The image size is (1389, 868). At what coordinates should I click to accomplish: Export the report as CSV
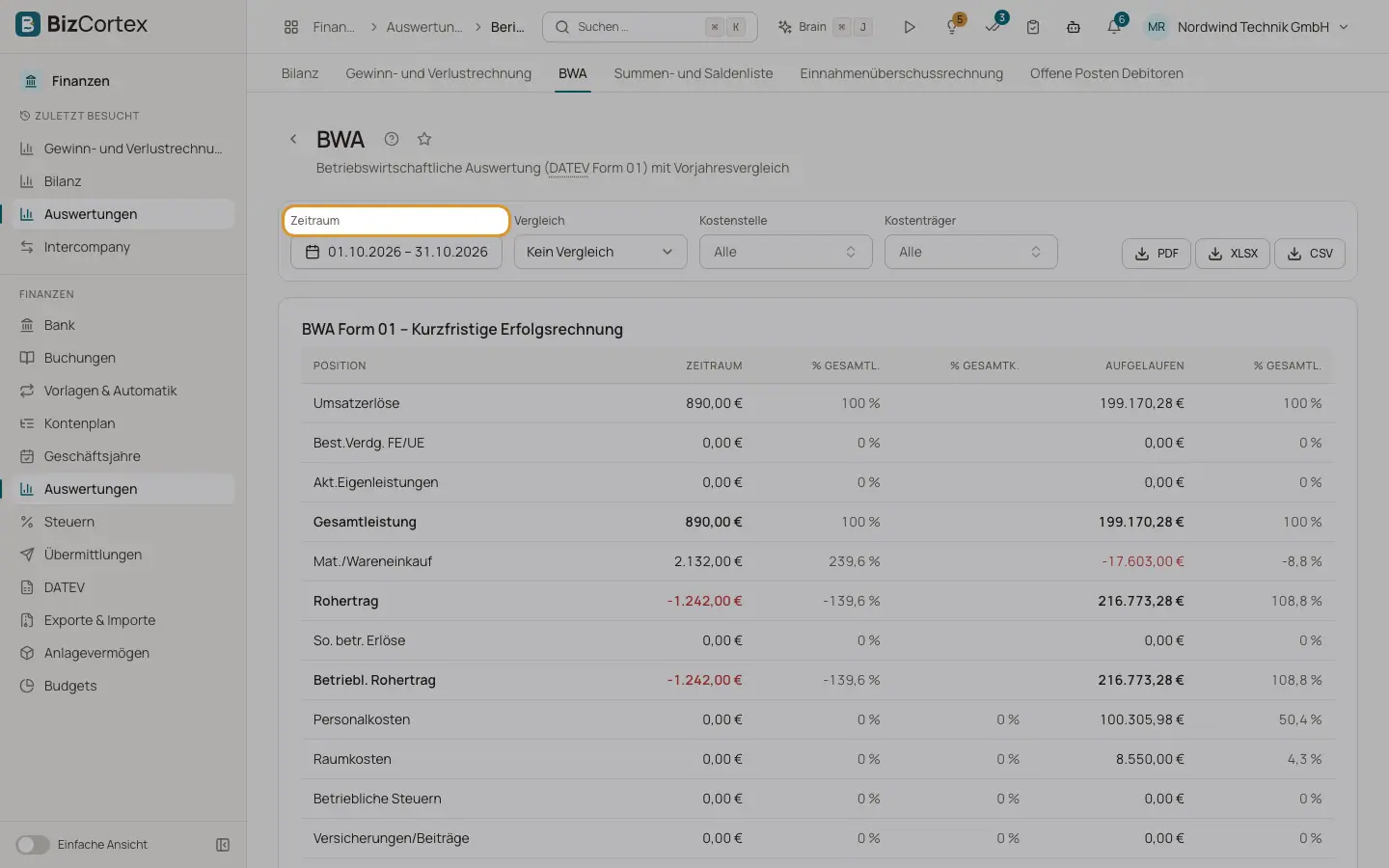1310,254
